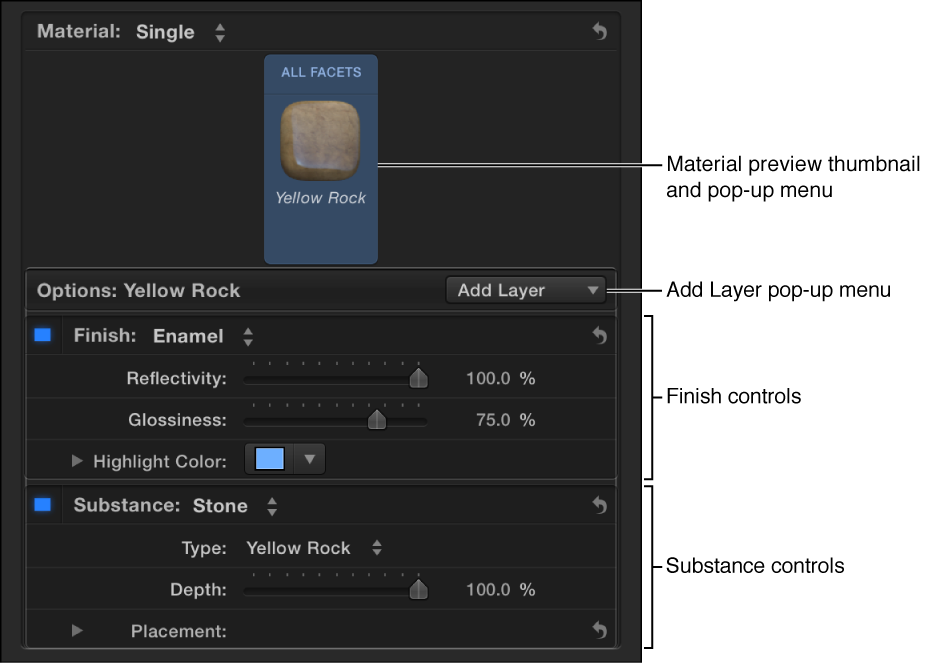The image size is (950, 664).
Task: Click the Depth slider handle
Action: click(418, 589)
